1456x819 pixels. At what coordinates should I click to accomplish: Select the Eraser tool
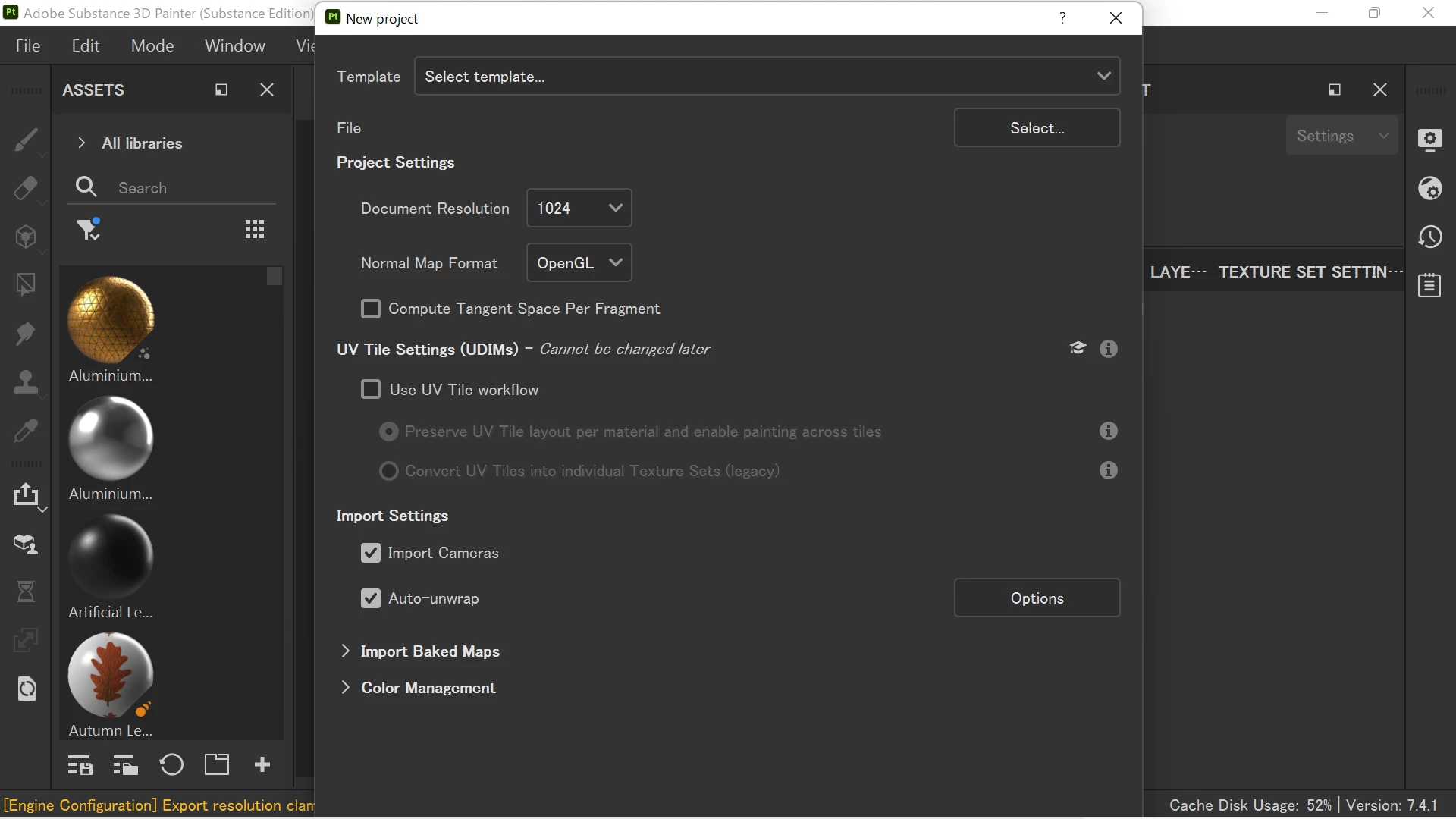tap(26, 188)
